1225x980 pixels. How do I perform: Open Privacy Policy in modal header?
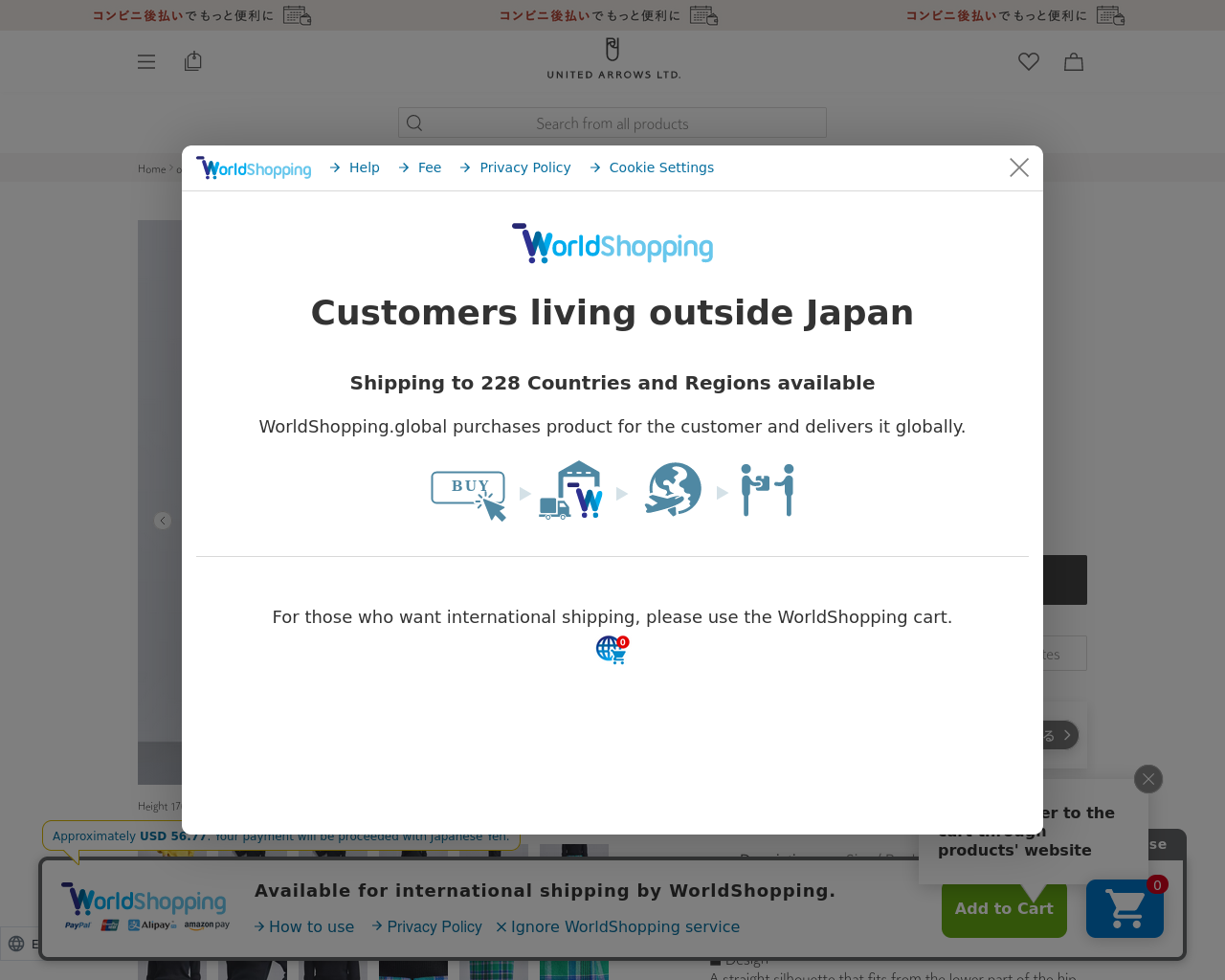(x=516, y=167)
